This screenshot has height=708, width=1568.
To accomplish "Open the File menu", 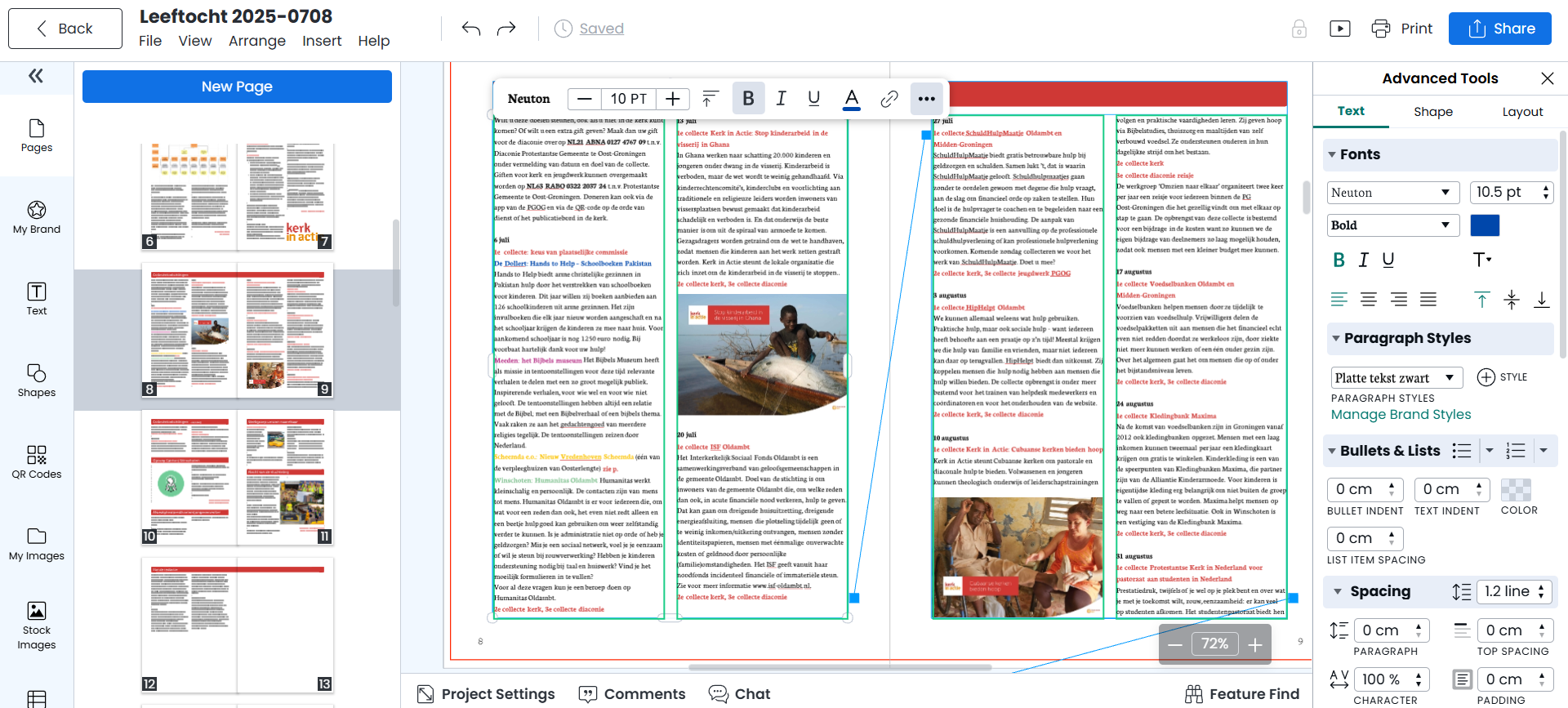I will pos(150,41).
